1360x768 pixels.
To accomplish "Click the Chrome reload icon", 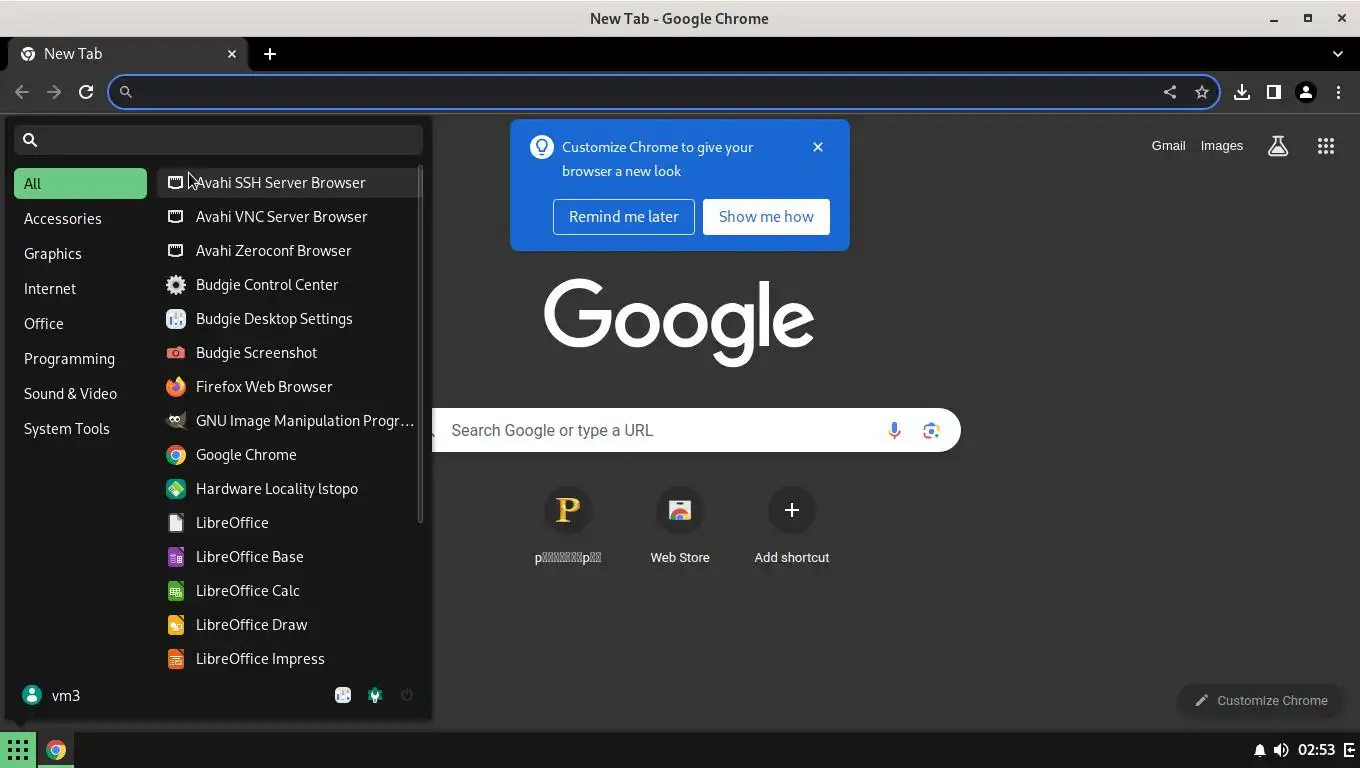I will (x=86, y=92).
